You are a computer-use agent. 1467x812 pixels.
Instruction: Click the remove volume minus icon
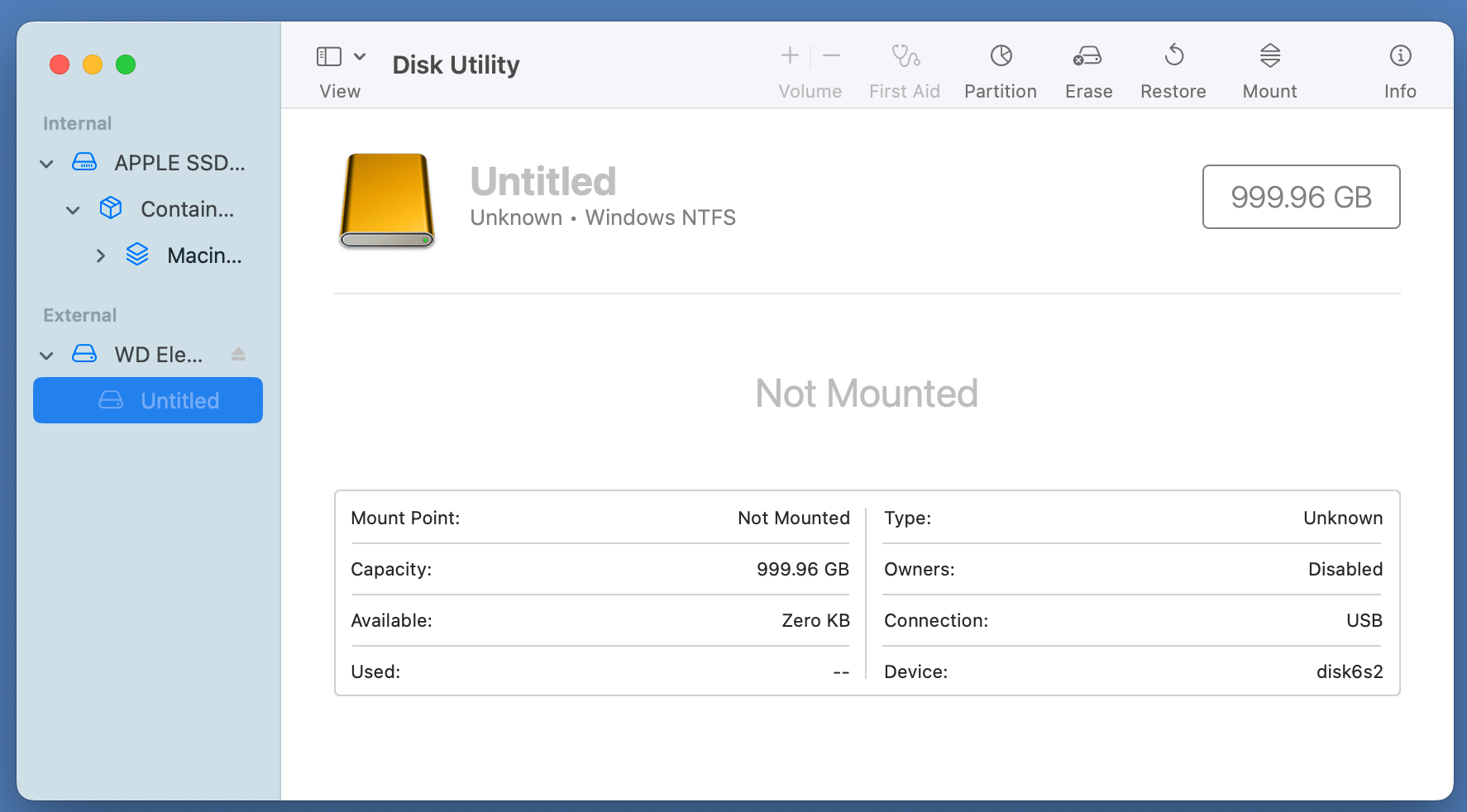[x=832, y=55]
